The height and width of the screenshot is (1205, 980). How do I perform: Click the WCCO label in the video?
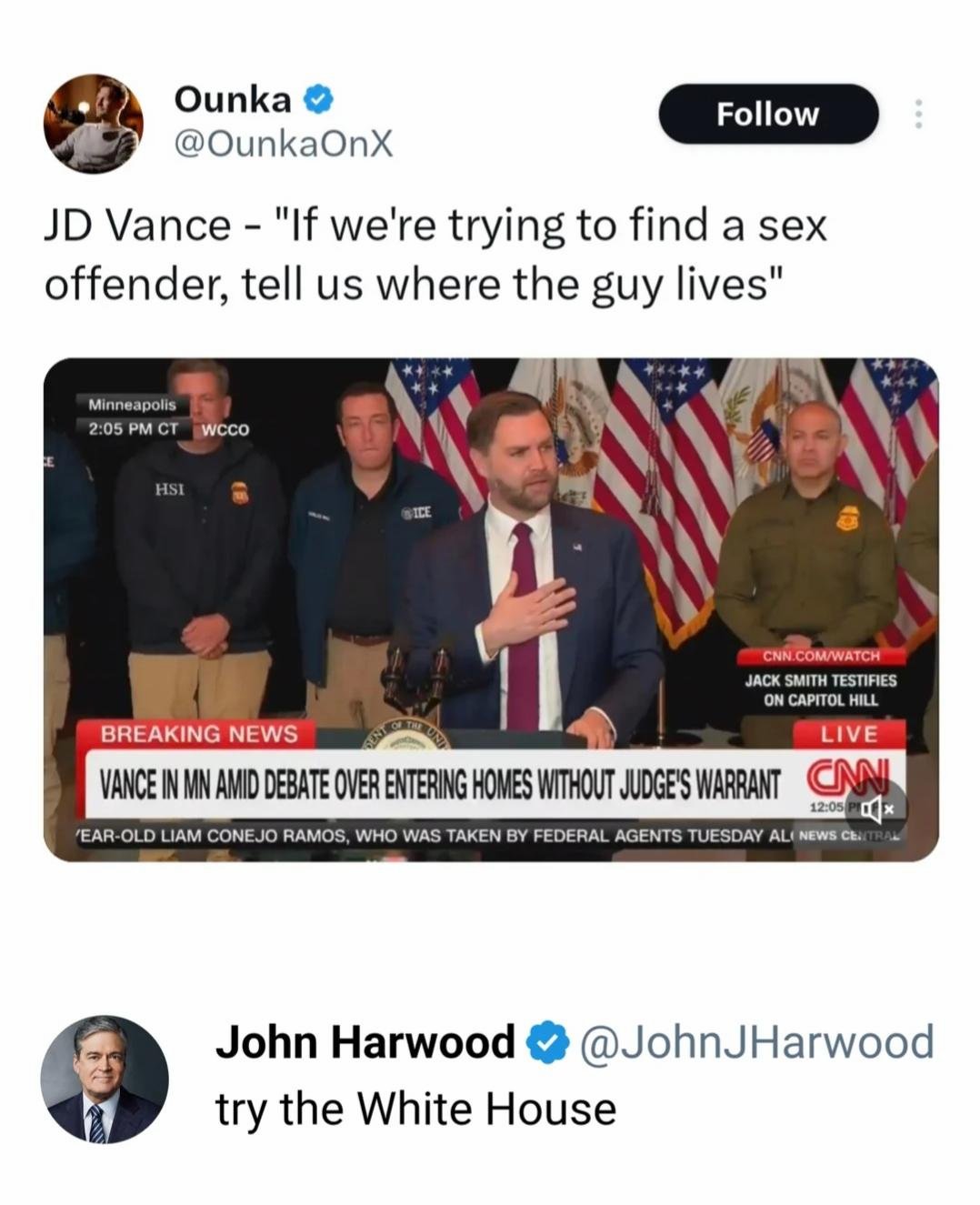[x=224, y=429]
